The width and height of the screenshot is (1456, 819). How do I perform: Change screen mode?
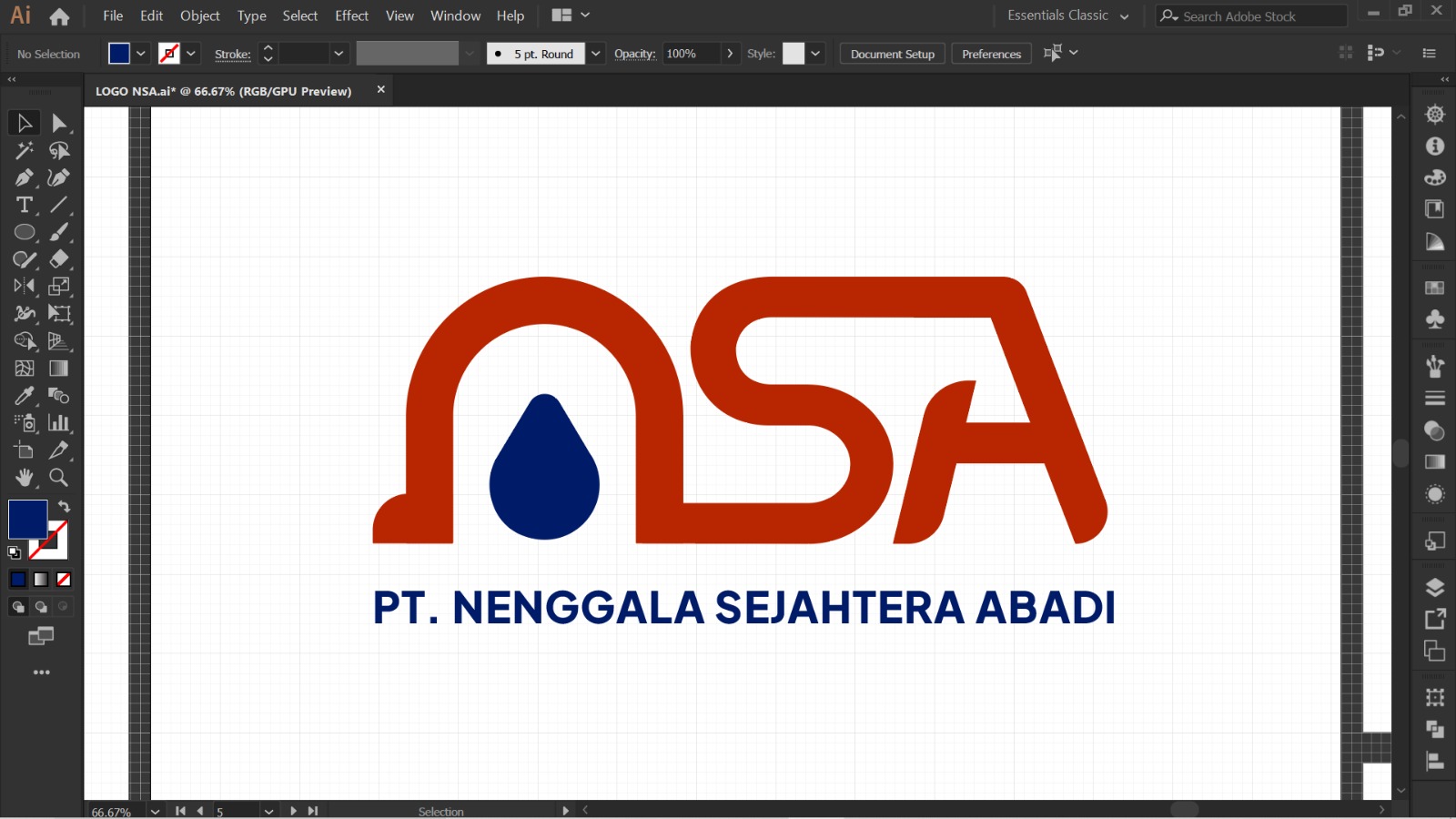(x=41, y=636)
